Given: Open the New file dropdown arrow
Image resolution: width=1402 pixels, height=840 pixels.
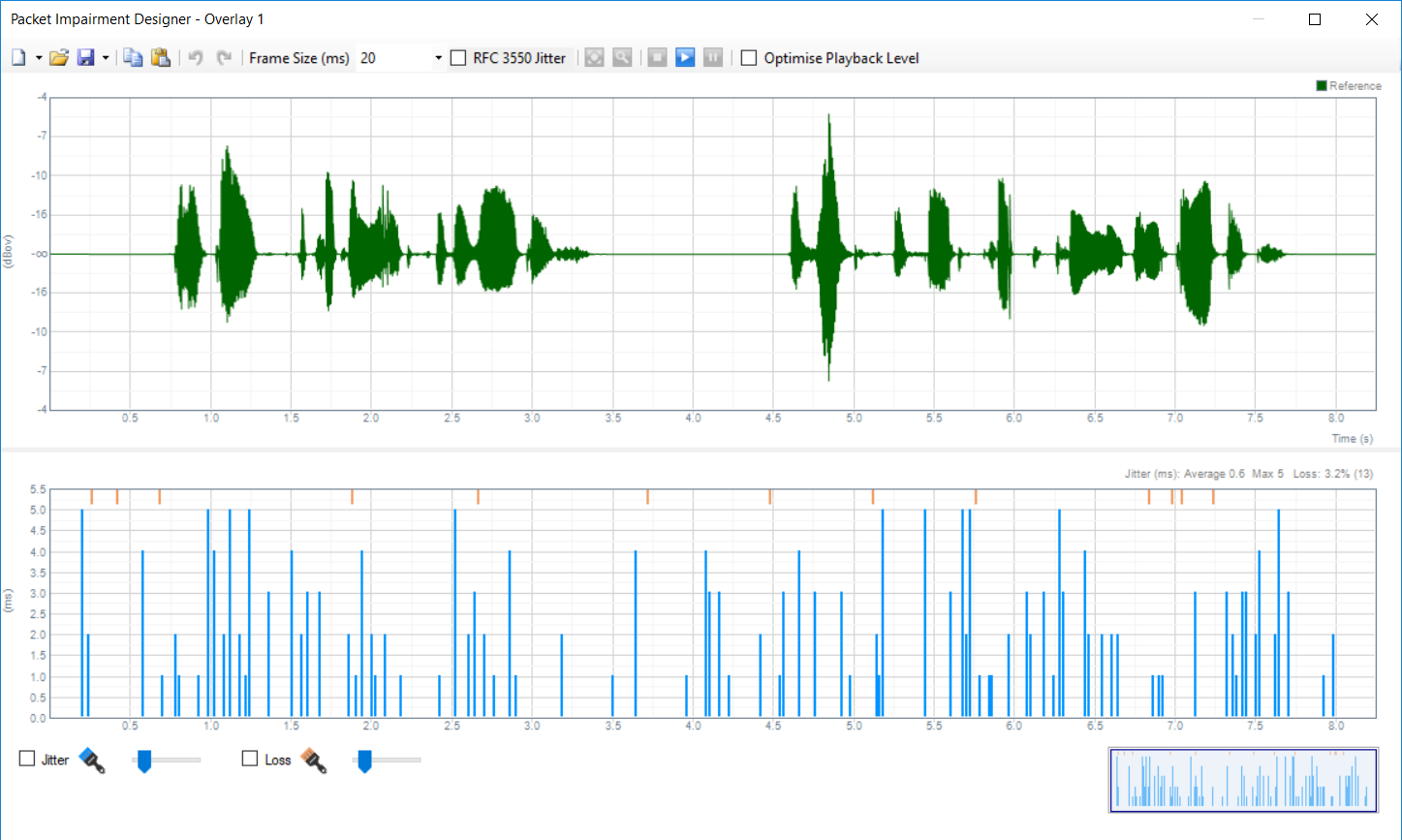Looking at the screenshot, I should (39, 58).
